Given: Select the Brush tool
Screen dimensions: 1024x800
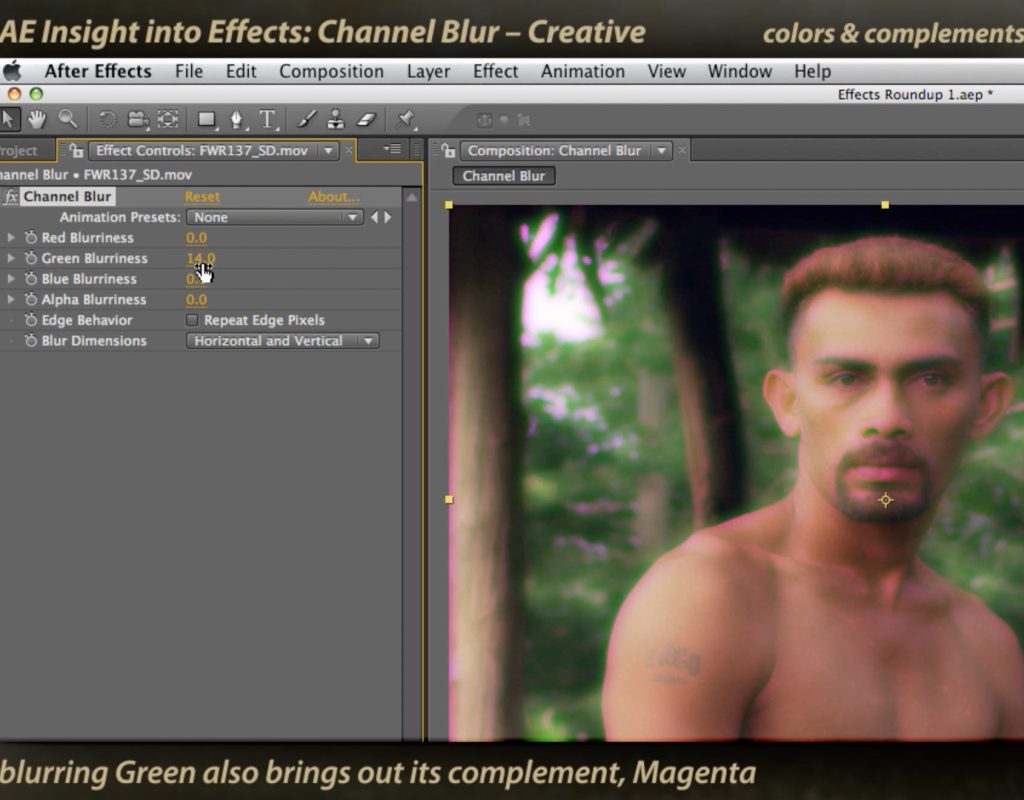Looking at the screenshot, I should (x=306, y=120).
